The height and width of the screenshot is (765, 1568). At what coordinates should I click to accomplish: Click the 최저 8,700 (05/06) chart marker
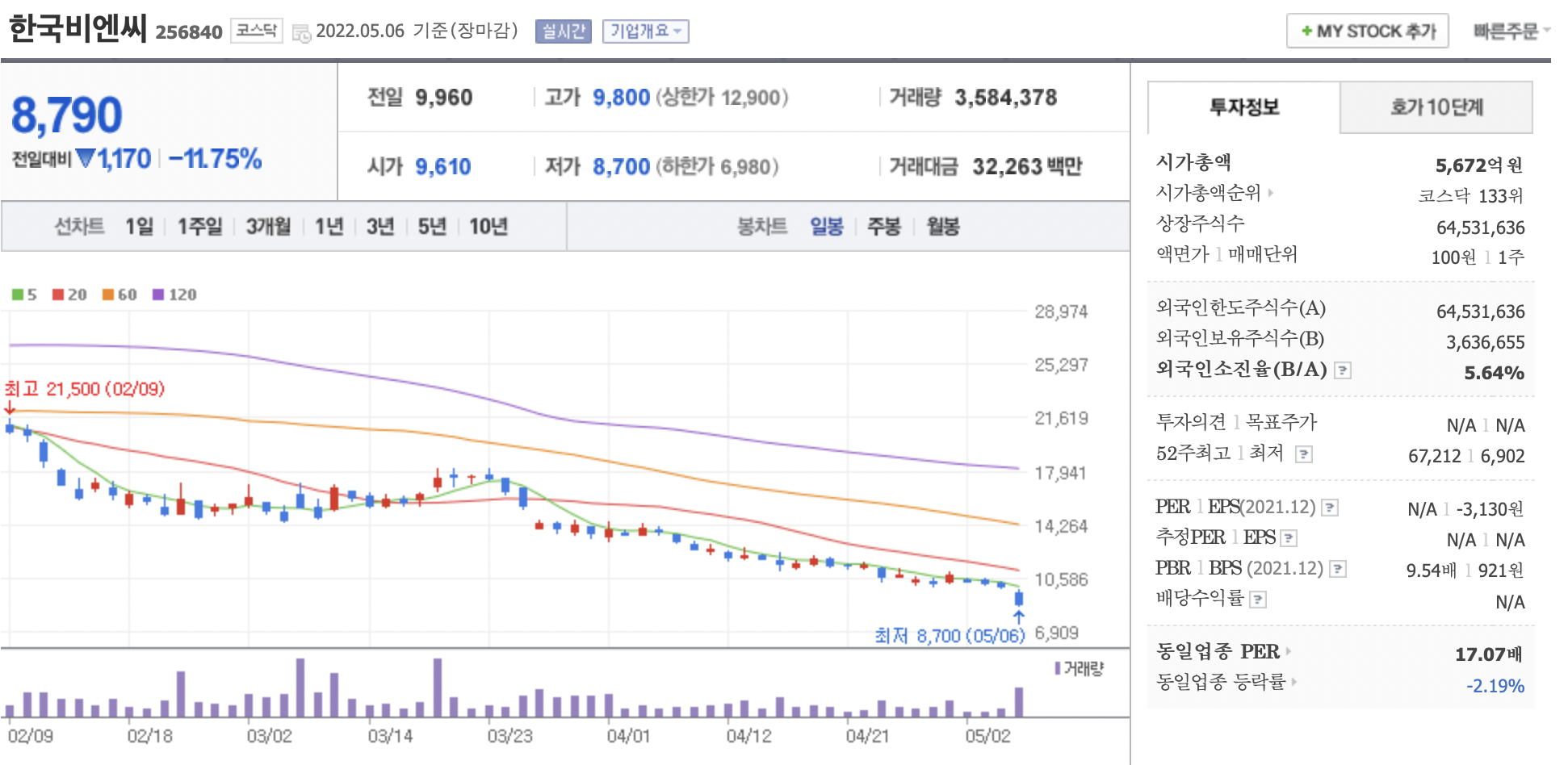pyautogui.click(x=950, y=636)
